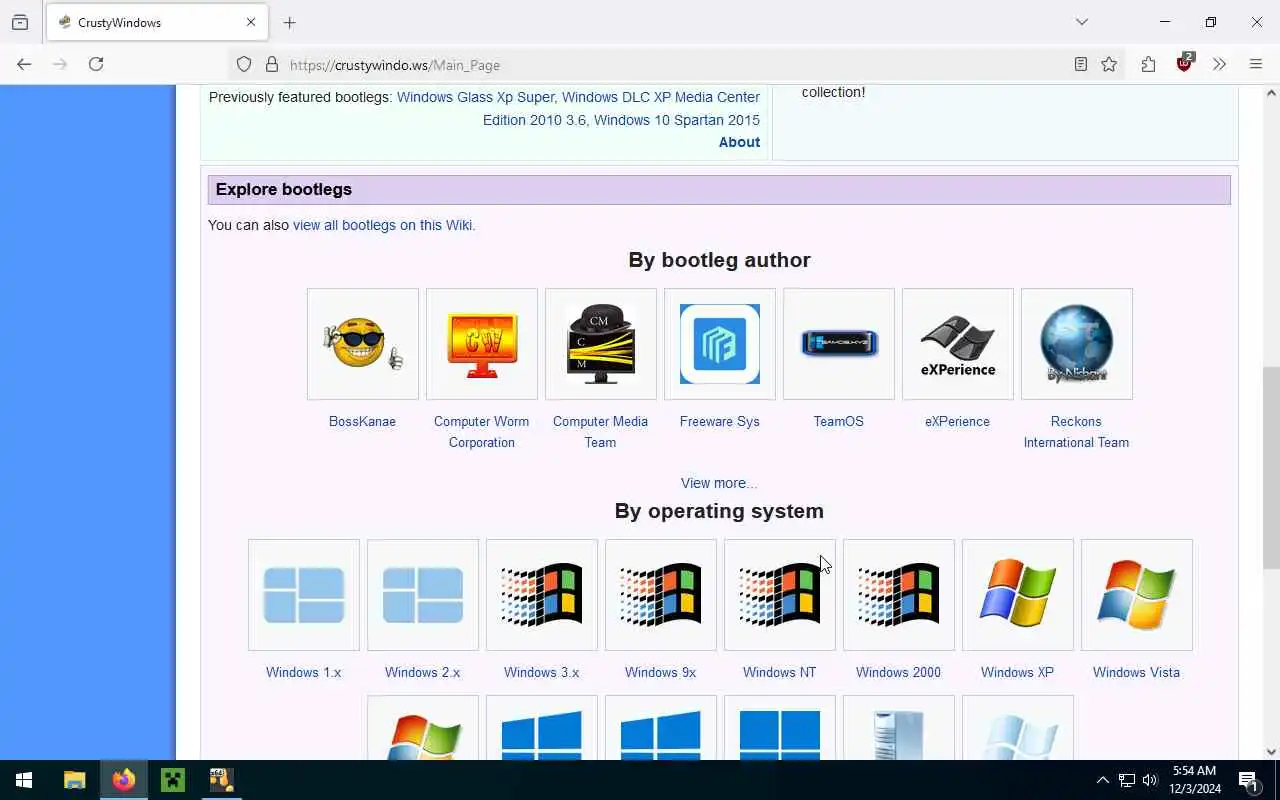The height and width of the screenshot is (800, 1280).
Task: Open the Firefox application hamburger menu
Action: (1256, 64)
